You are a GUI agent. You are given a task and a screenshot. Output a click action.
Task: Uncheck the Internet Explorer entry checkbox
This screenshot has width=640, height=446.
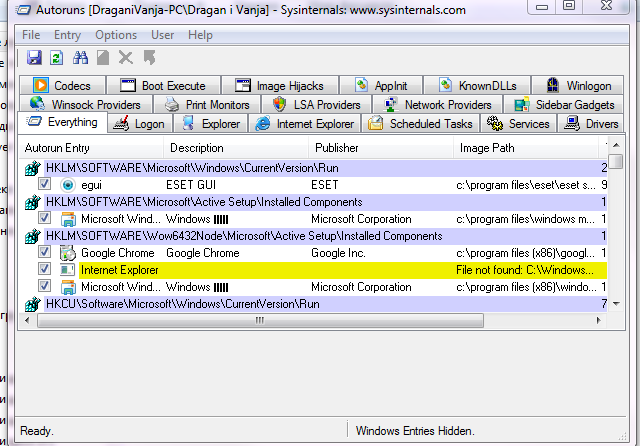click(44, 268)
